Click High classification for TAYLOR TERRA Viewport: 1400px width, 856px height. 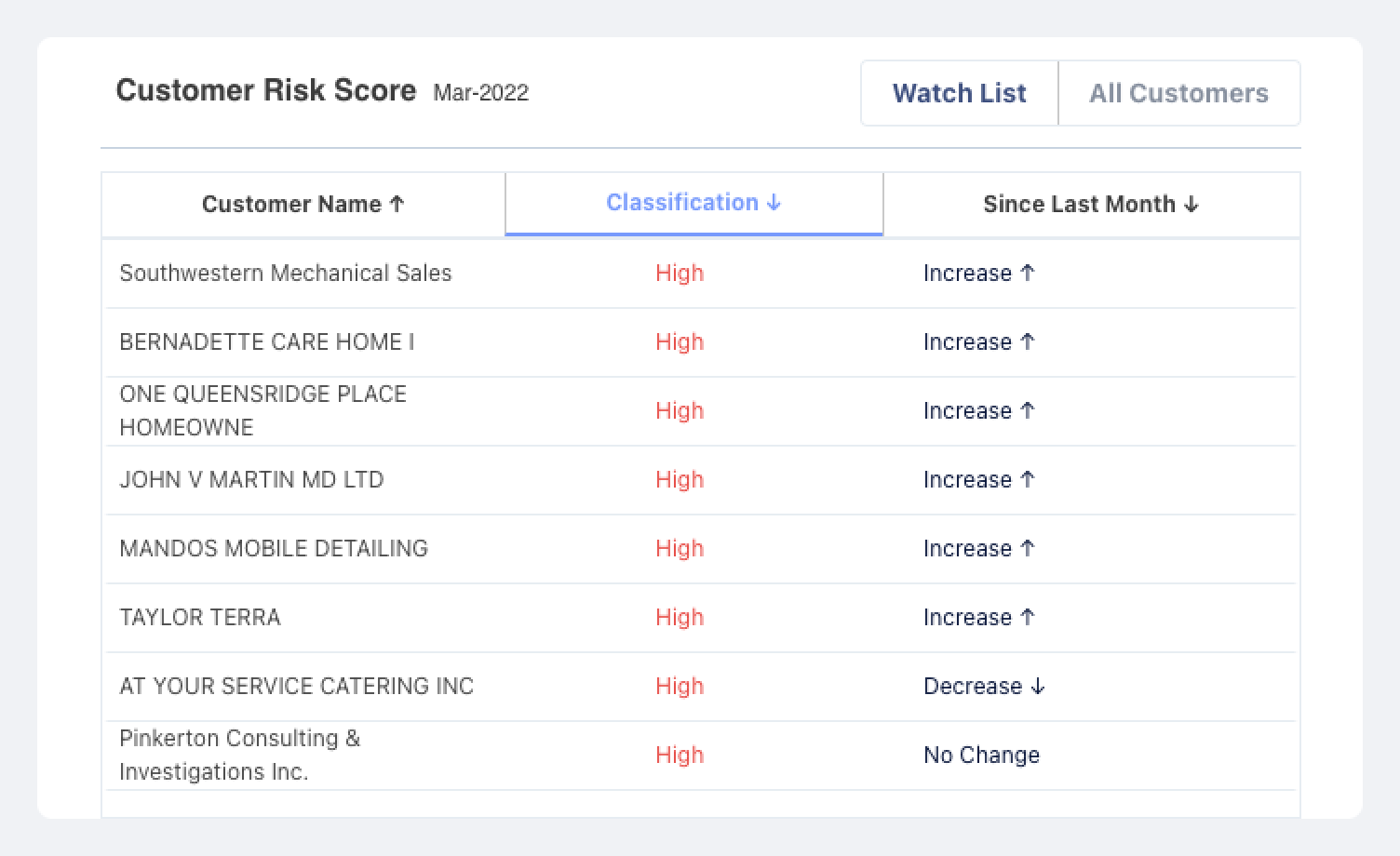pos(680,618)
